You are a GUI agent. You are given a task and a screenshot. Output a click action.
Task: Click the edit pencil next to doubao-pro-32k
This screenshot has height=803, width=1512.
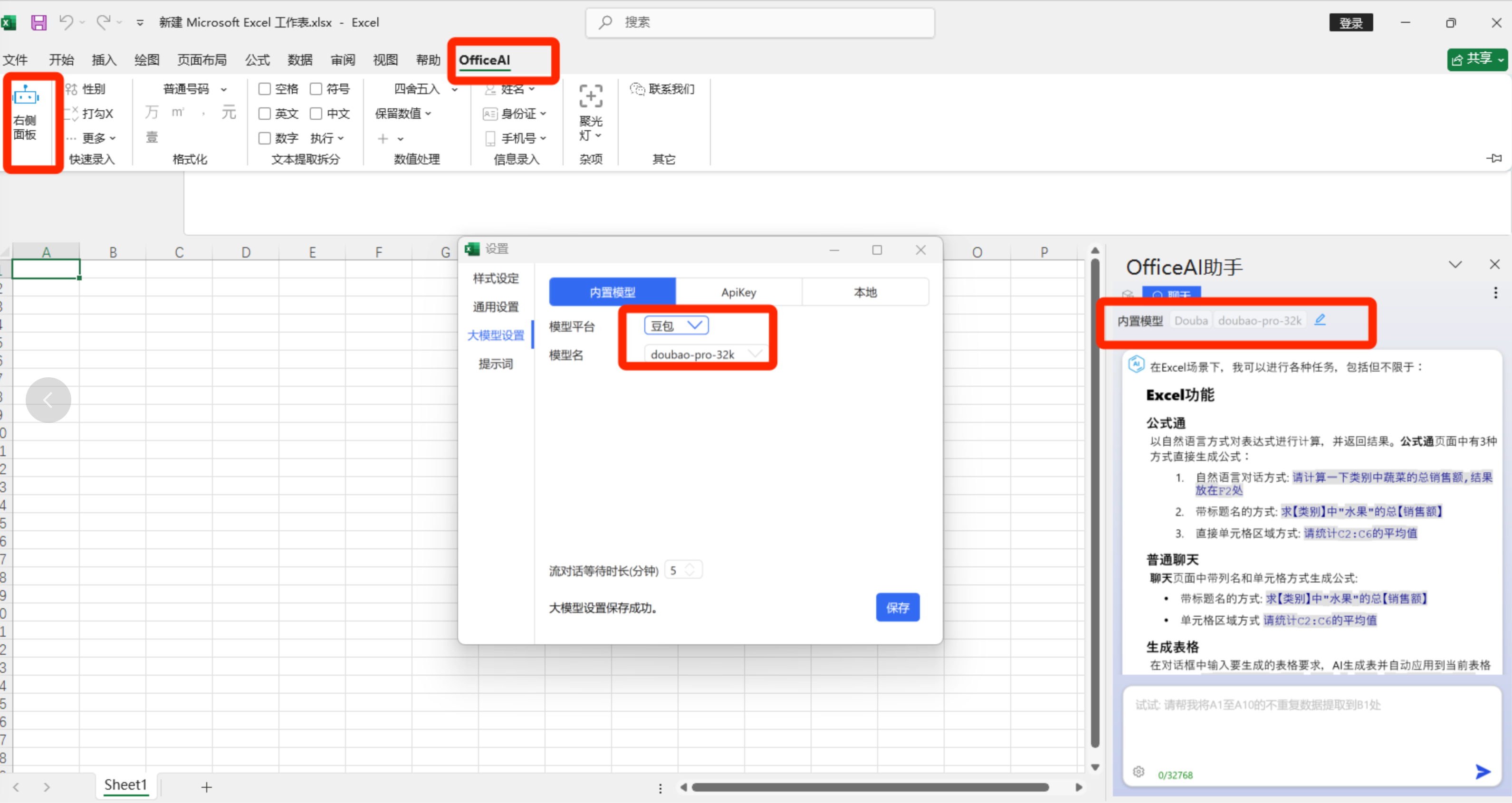tap(1320, 320)
